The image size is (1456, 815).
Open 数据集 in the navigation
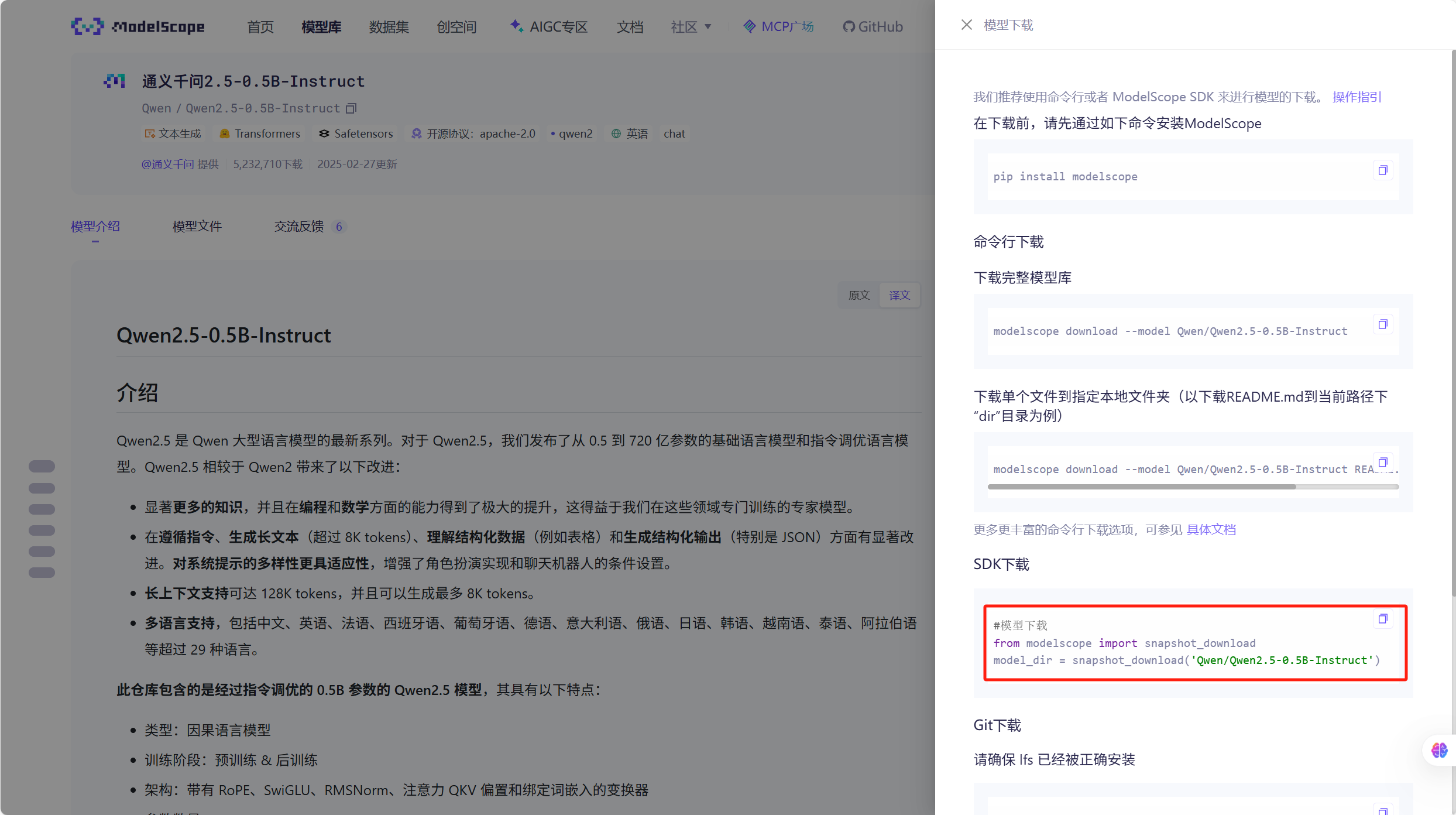click(389, 27)
